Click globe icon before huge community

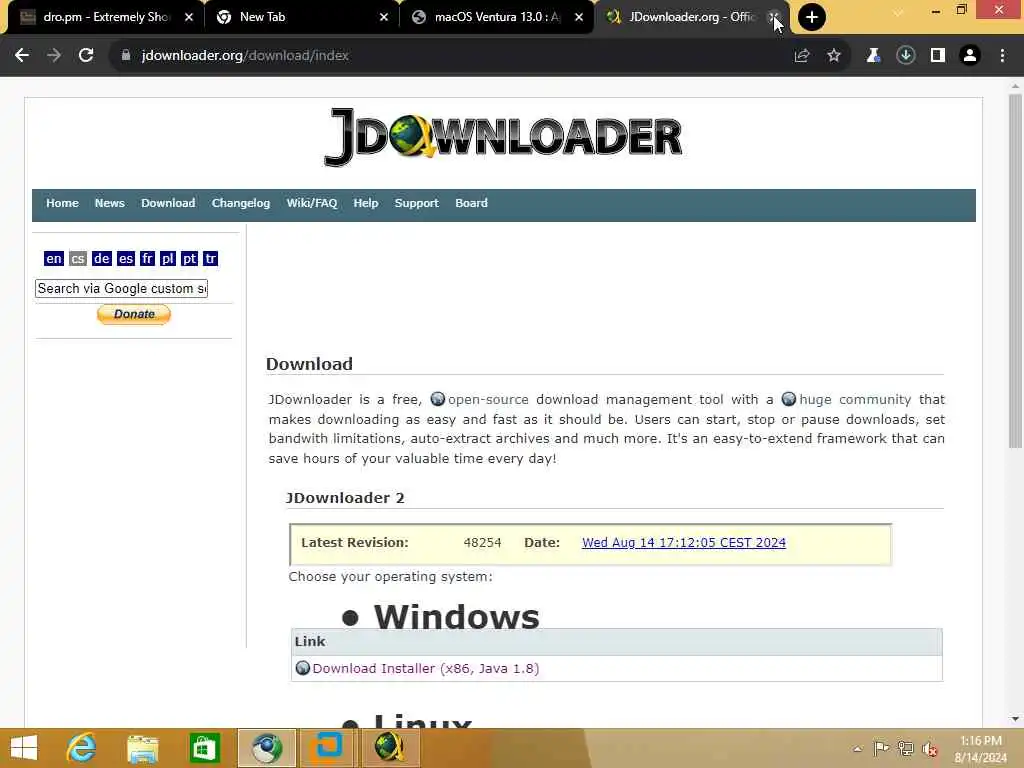[789, 398]
